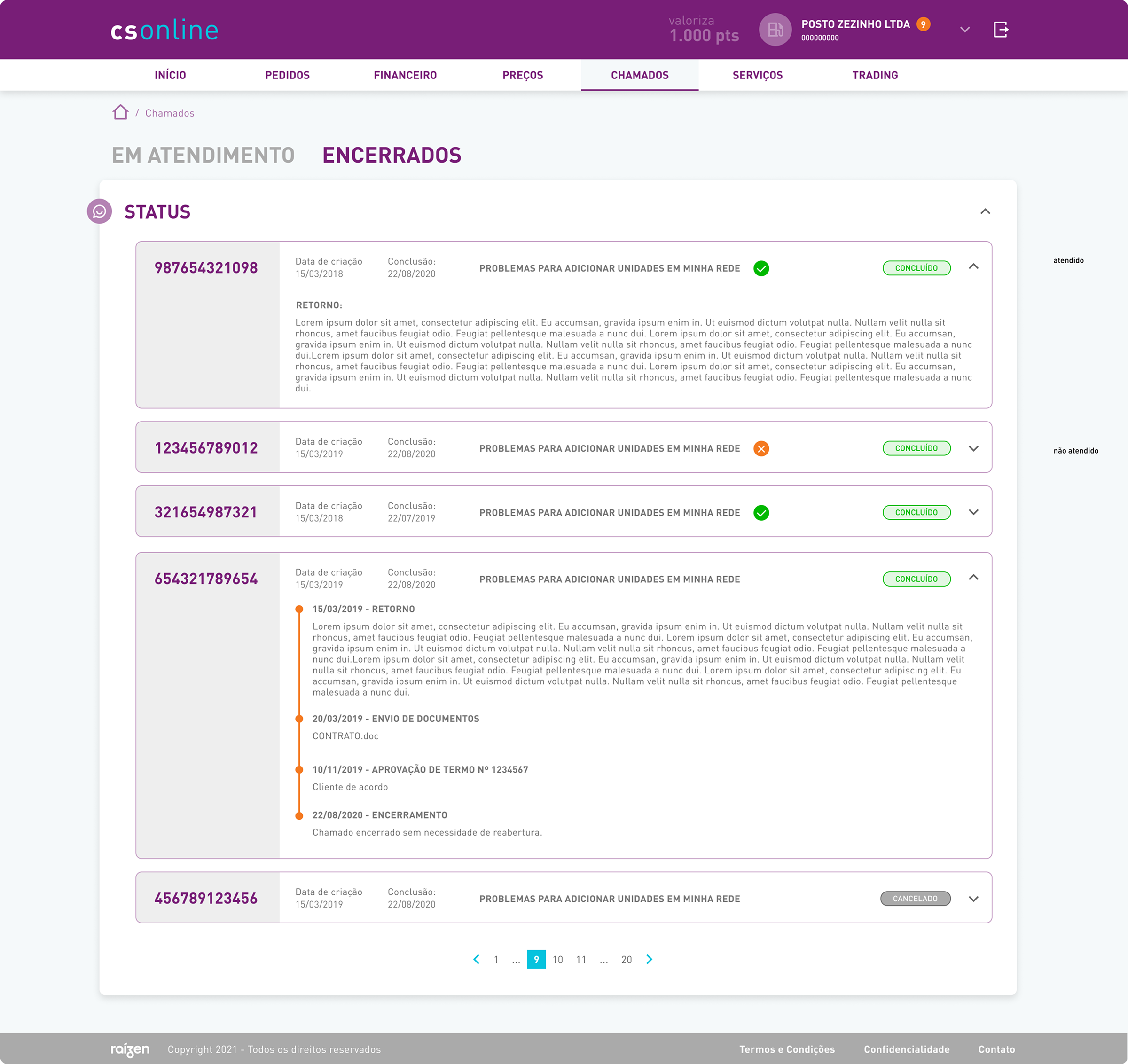Click the green check icon on ticket 987654321098

click(x=761, y=268)
